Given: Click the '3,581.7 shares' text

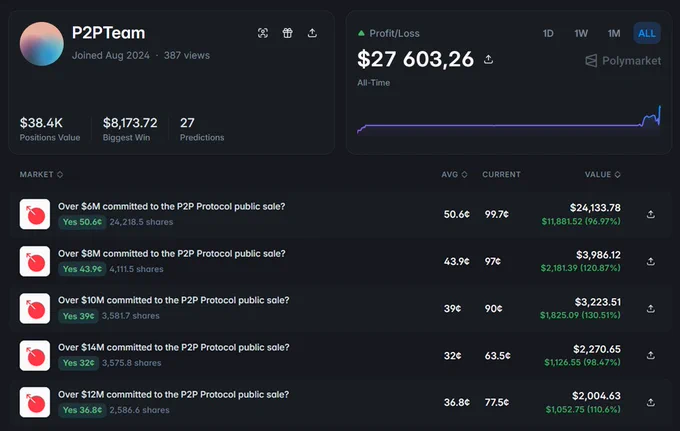Looking at the screenshot, I should tap(131, 316).
